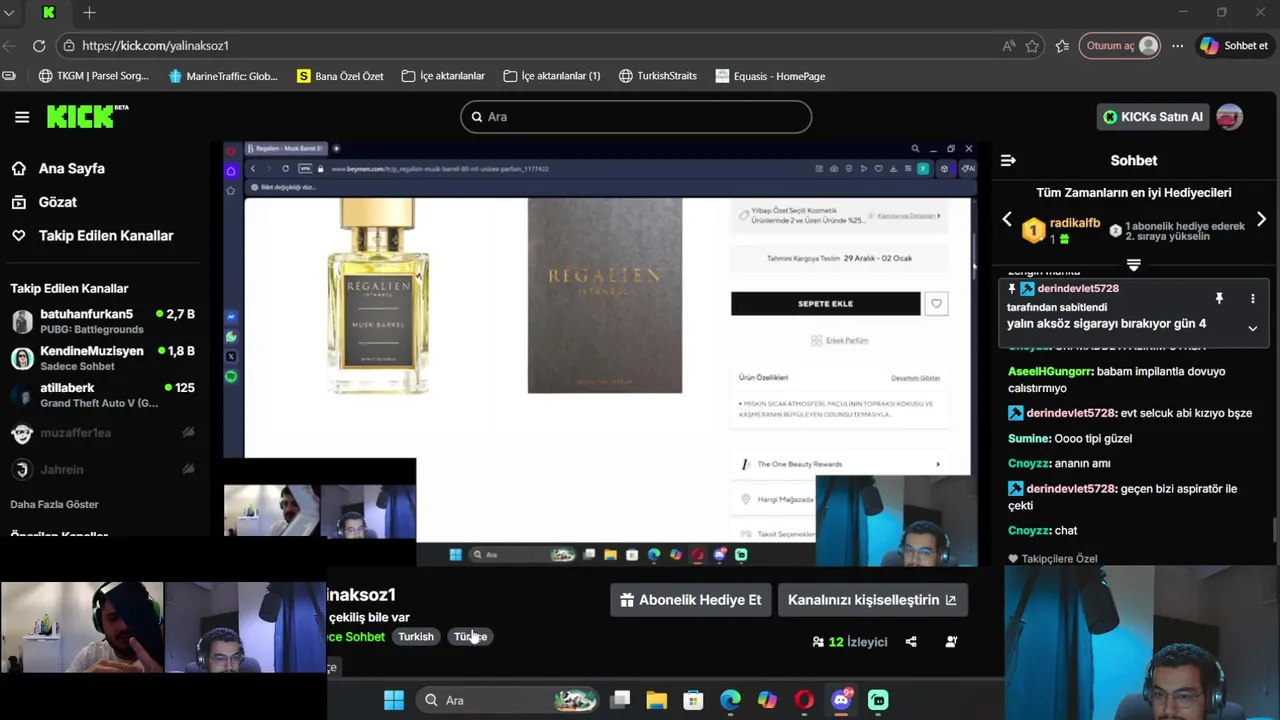Click wishlist heart beside SEPETE EKLE
Screen dimensions: 1280x720
936,304
